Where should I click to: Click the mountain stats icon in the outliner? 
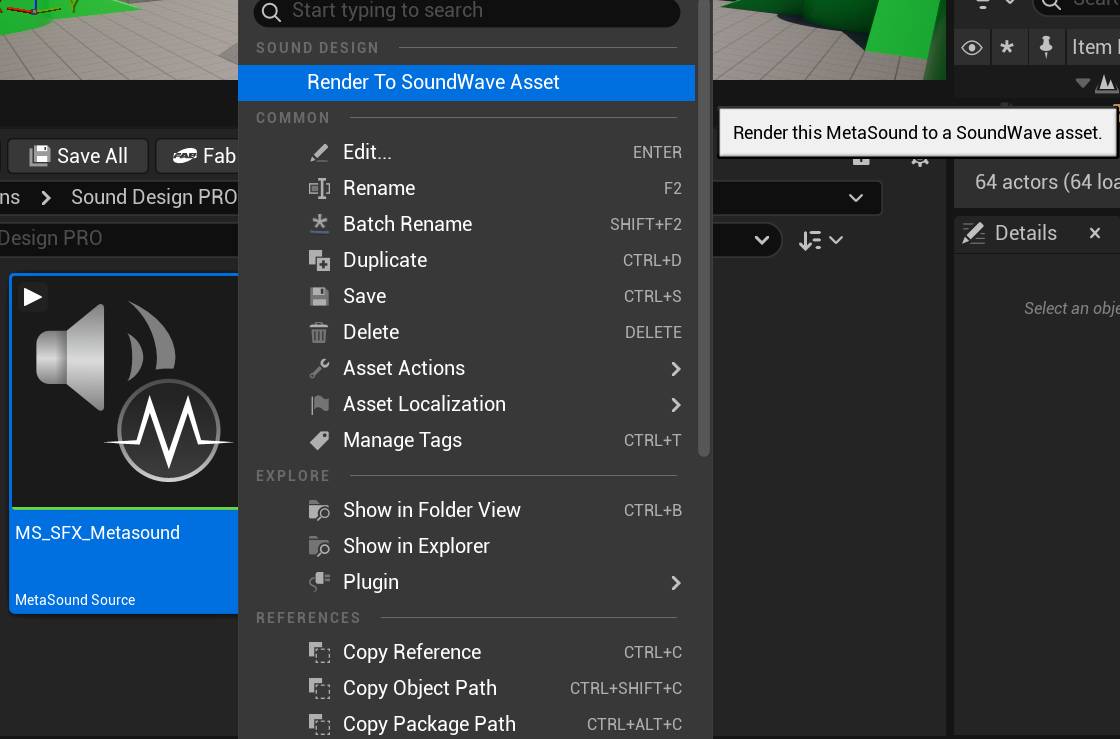pos(1108,84)
